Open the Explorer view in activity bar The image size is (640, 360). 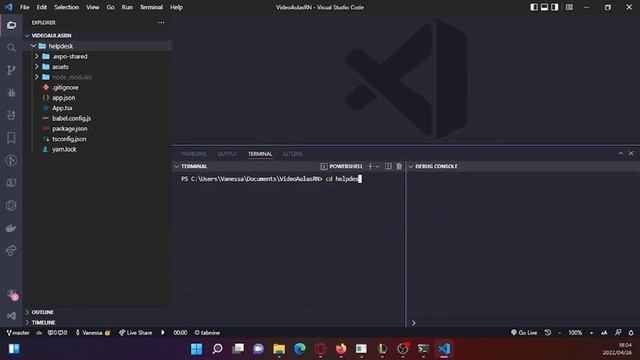coord(11,25)
